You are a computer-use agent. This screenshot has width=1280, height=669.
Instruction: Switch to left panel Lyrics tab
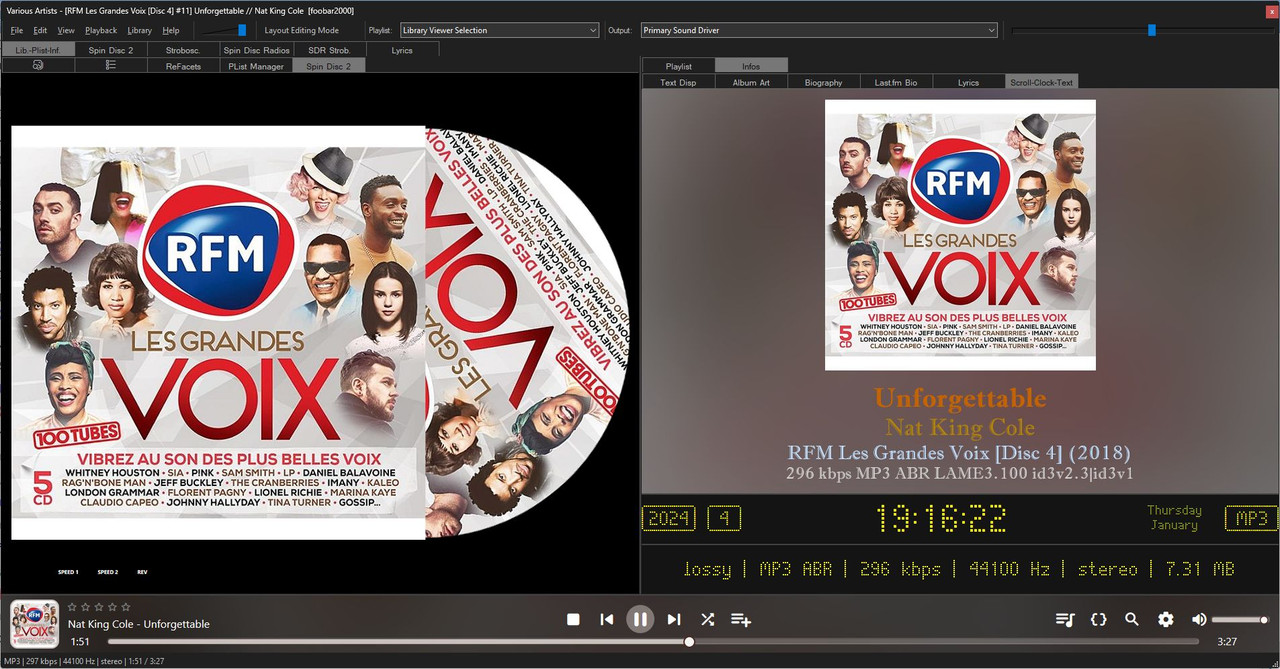[x=402, y=49]
